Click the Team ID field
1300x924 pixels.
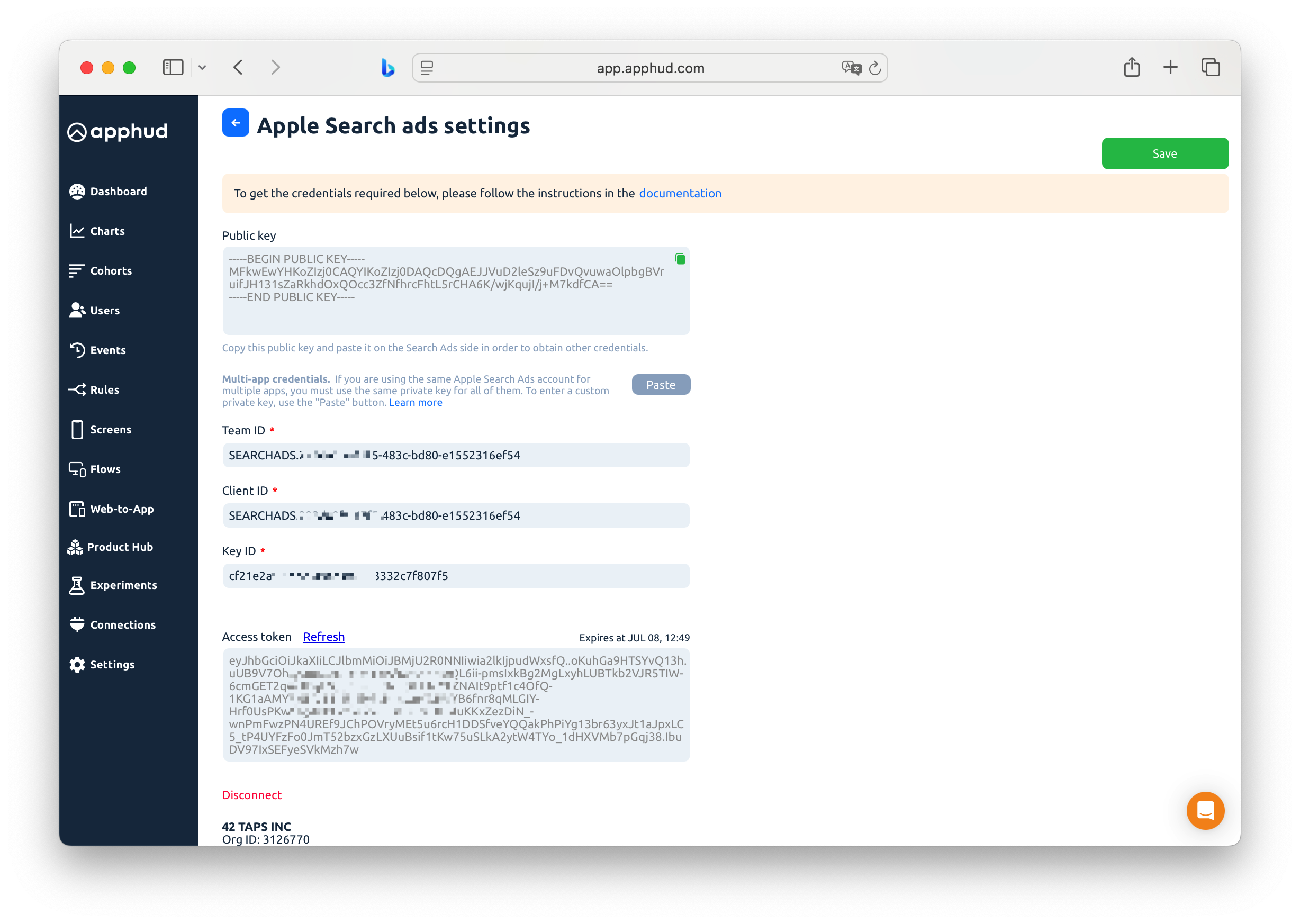pyautogui.click(x=456, y=455)
